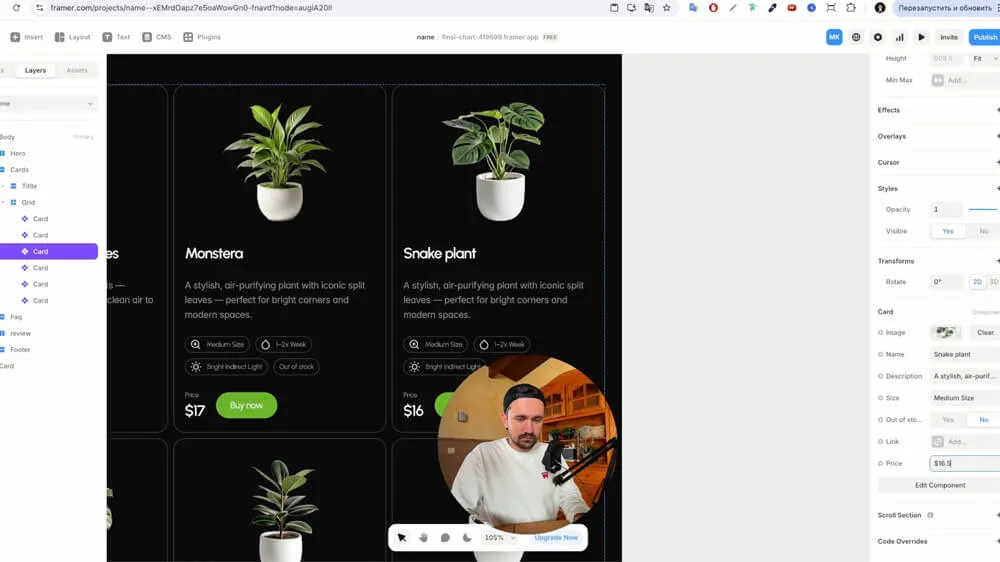Open the CMS panel
Viewport: 1000px width, 562px height.
[157, 37]
